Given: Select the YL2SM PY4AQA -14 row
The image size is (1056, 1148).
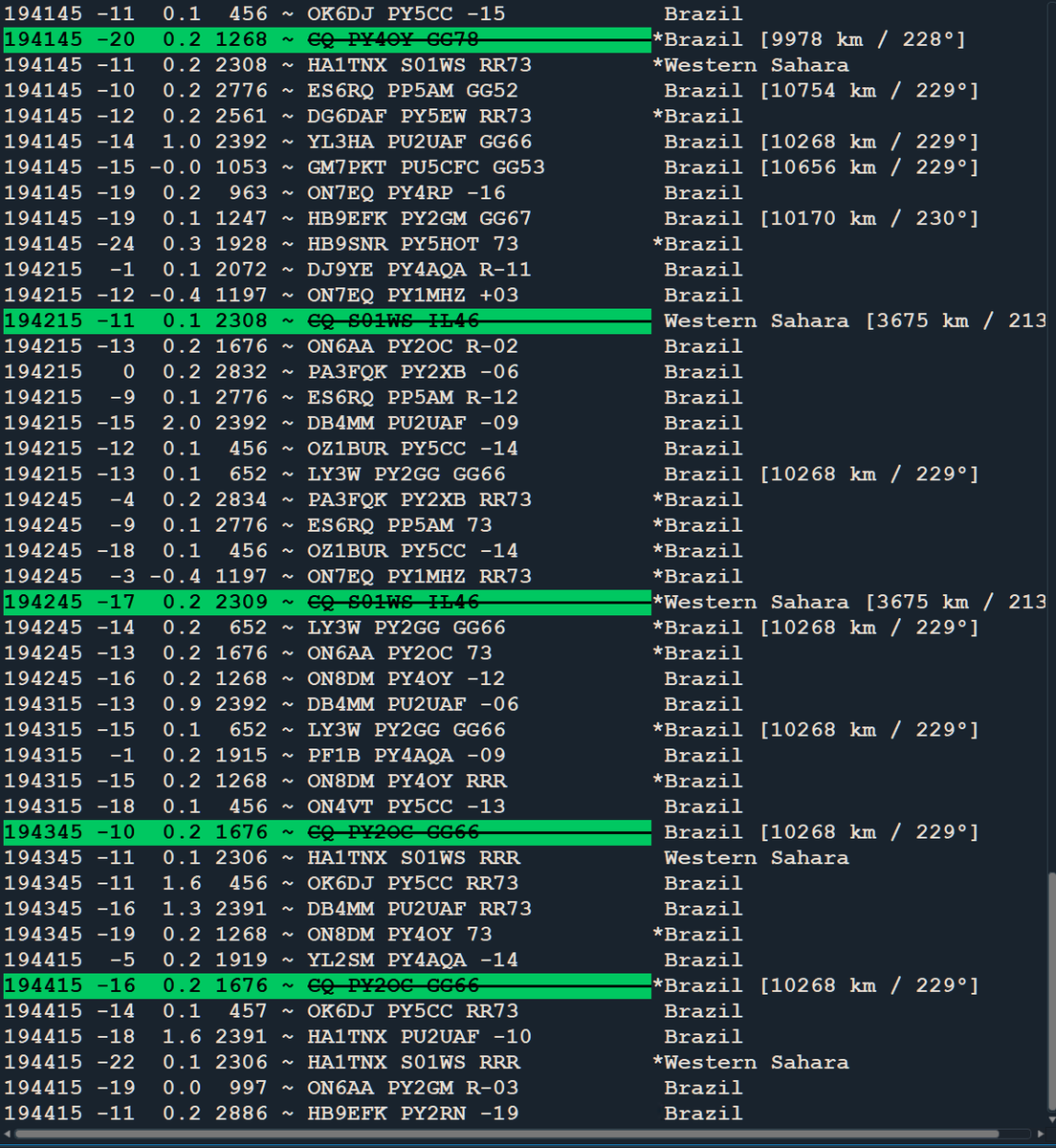Looking at the screenshot, I should point(524,960).
